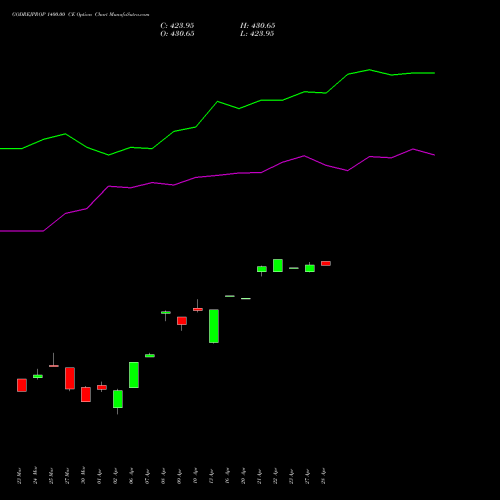
Task: Click the red candle above 28 Apr
Action: [x=326, y=263]
